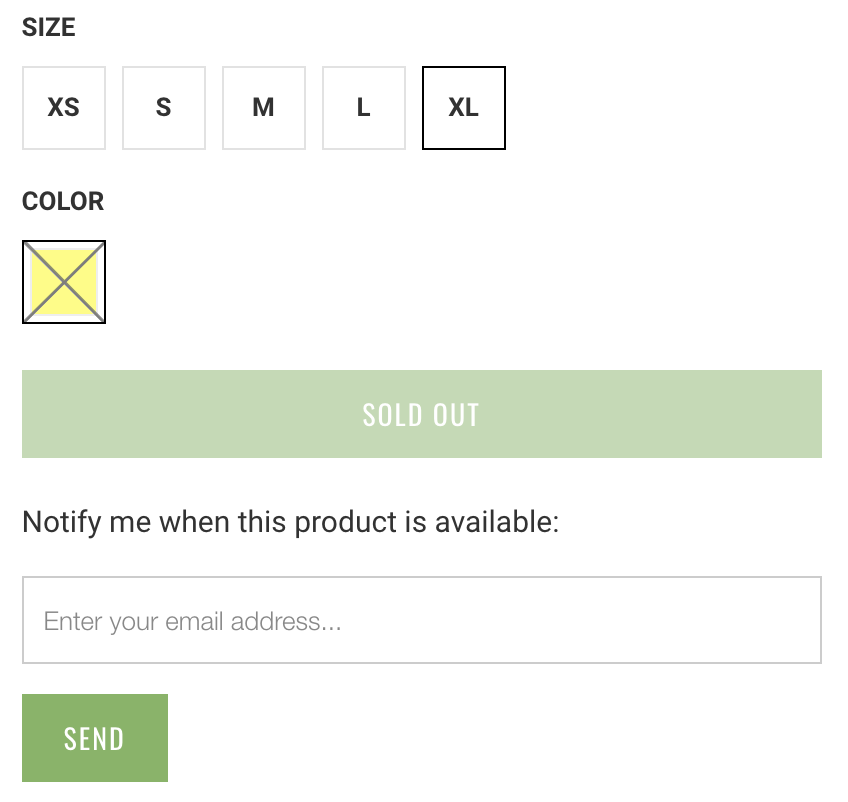Pick size L
The image size is (848, 802).
(364, 108)
